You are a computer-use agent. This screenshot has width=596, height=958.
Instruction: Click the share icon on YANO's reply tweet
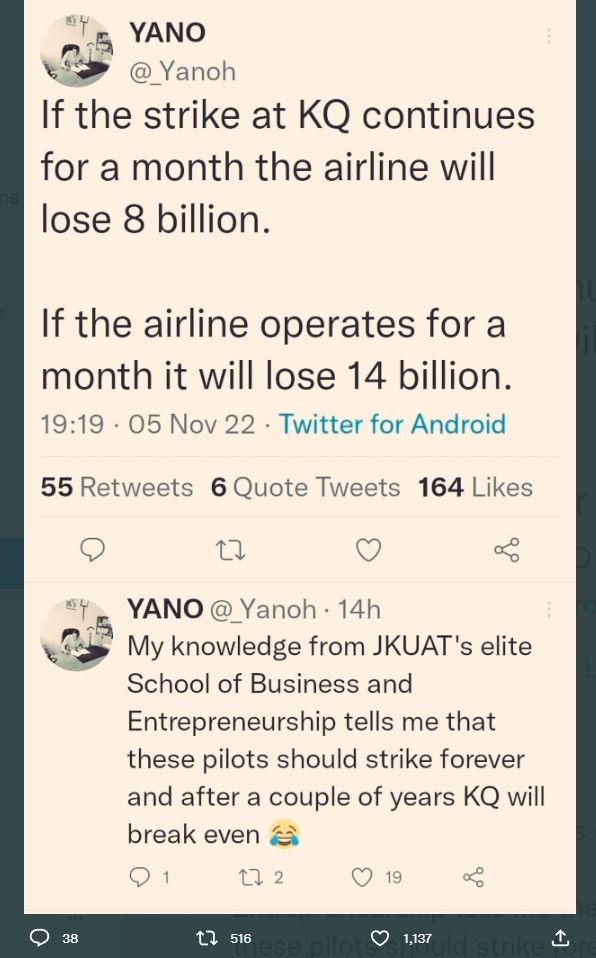pos(474,877)
